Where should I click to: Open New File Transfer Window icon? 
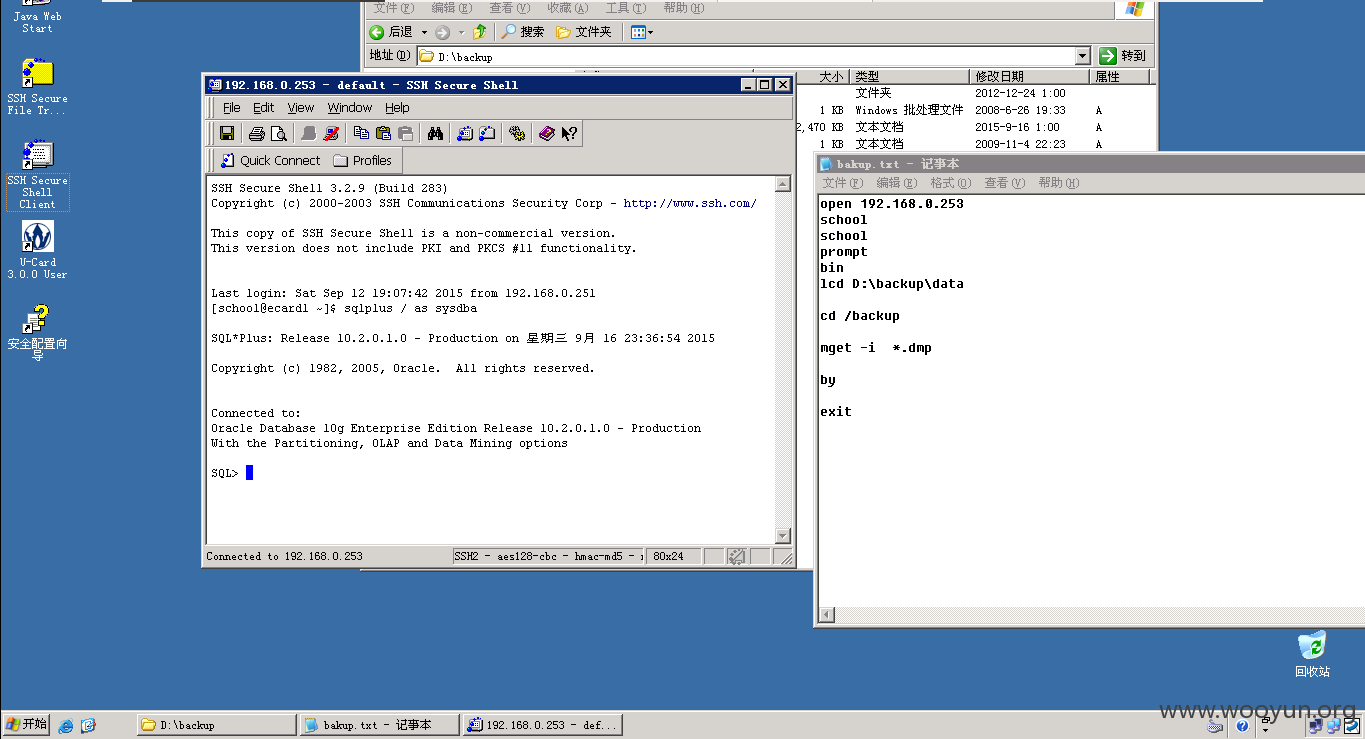pyautogui.click(x=487, y=133)
